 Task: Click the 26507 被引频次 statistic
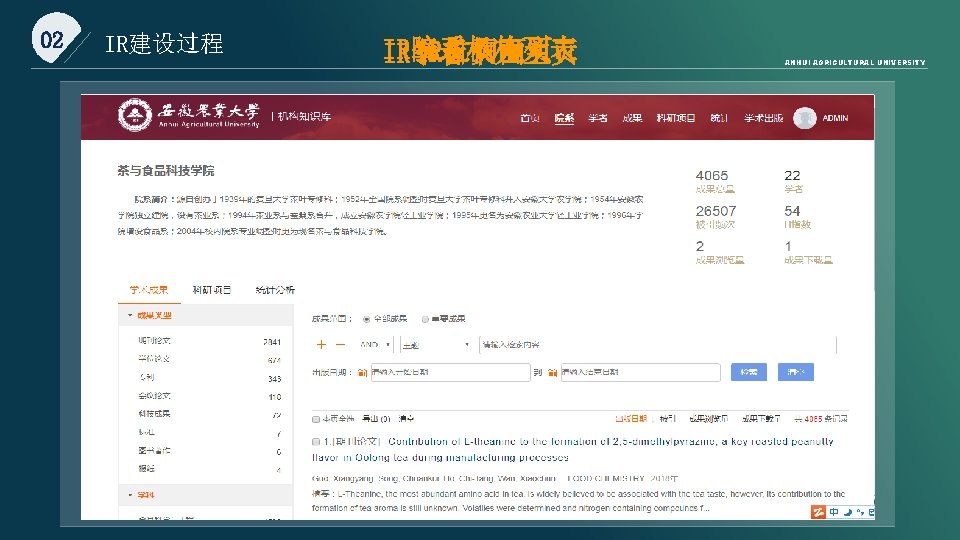click(x=716, y=217)
